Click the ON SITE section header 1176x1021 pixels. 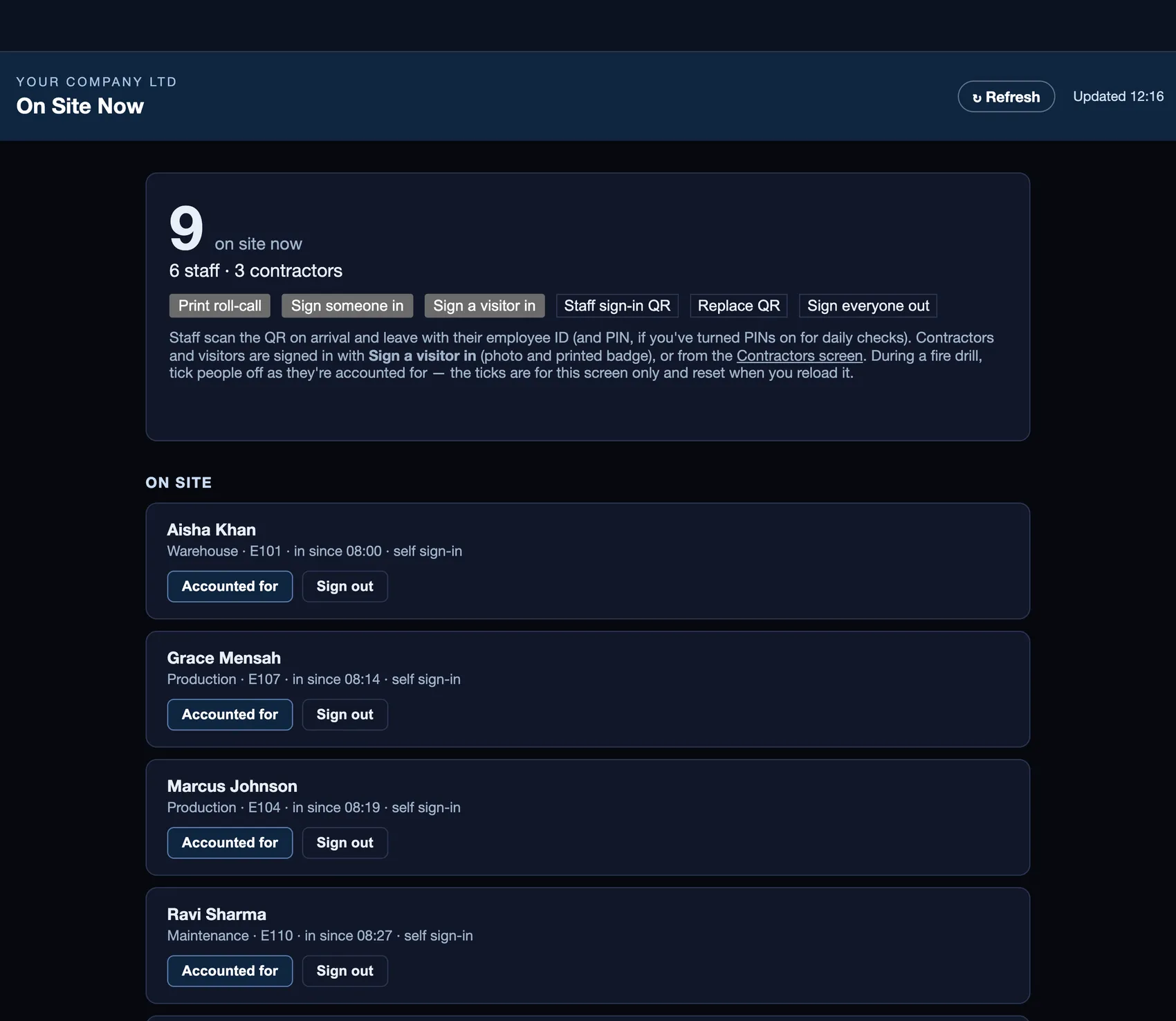pyautogui.click(x=179, y=483)
